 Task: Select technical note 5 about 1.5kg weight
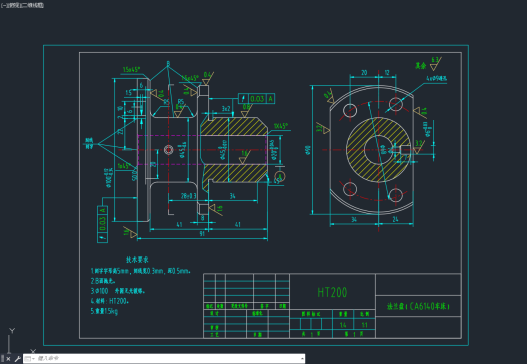pos(104,311)
